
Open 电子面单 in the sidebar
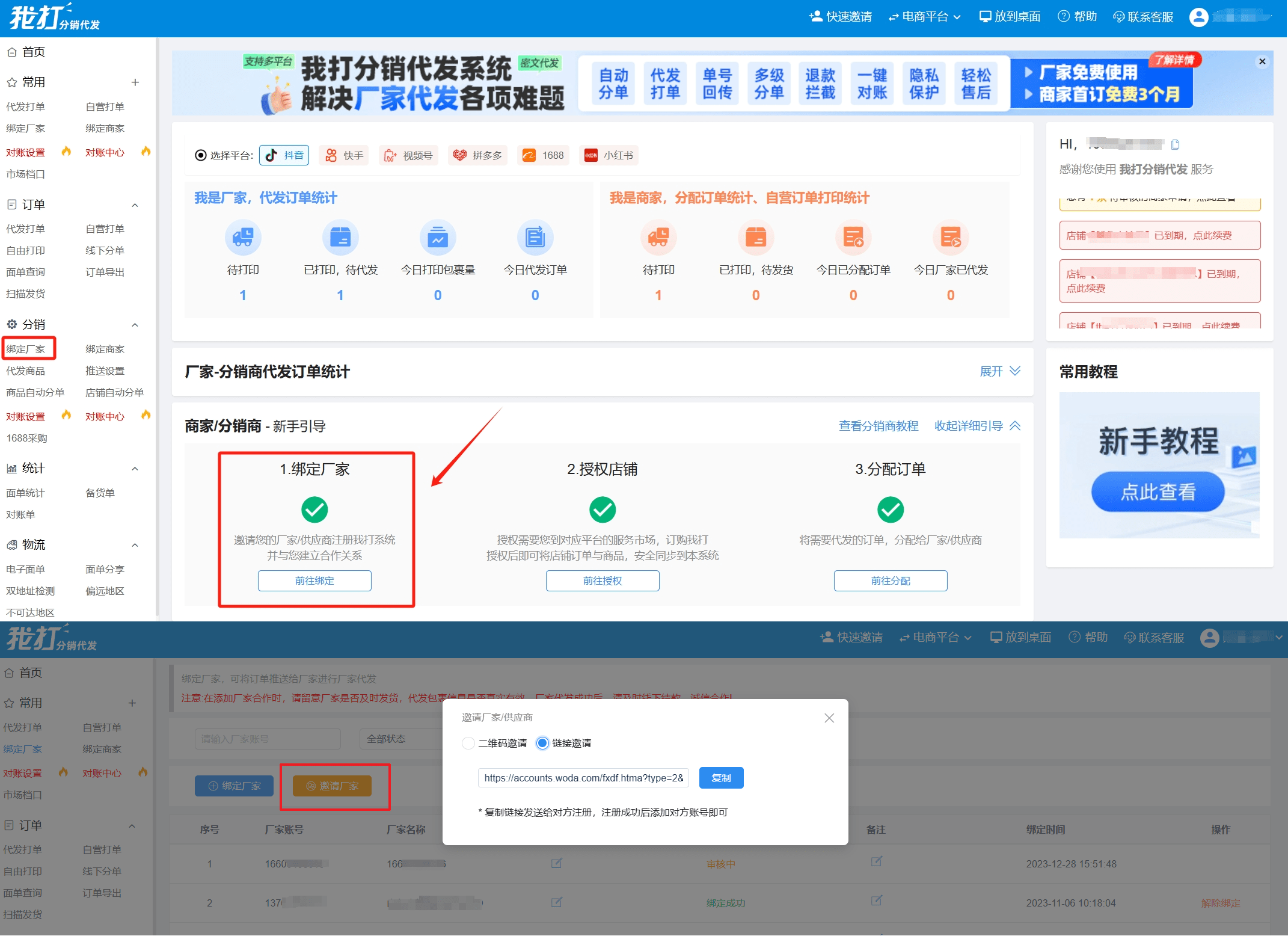[x=26, y=570]
